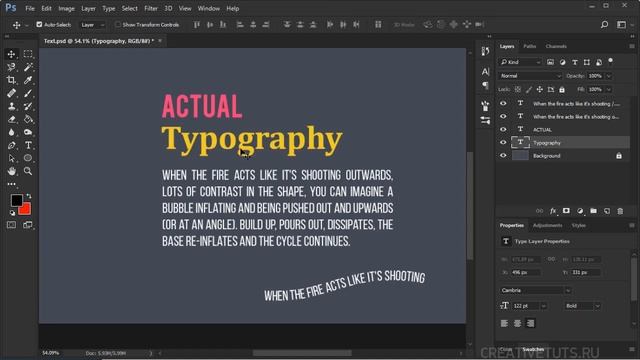Open the search icon in options bar
The image size is (640, 360).
point(604,24)
